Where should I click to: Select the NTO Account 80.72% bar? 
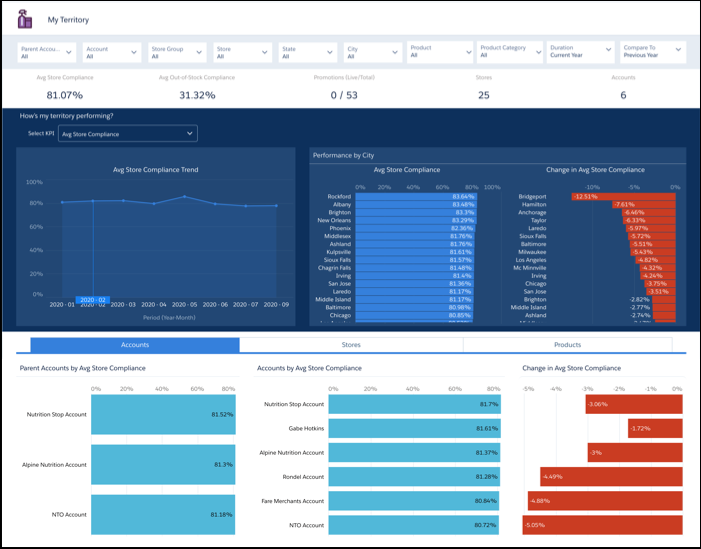[x=414, y=525]
